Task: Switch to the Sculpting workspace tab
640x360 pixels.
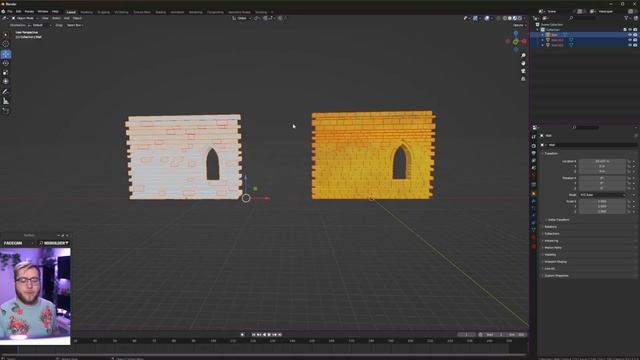Action: click(104, 12)
